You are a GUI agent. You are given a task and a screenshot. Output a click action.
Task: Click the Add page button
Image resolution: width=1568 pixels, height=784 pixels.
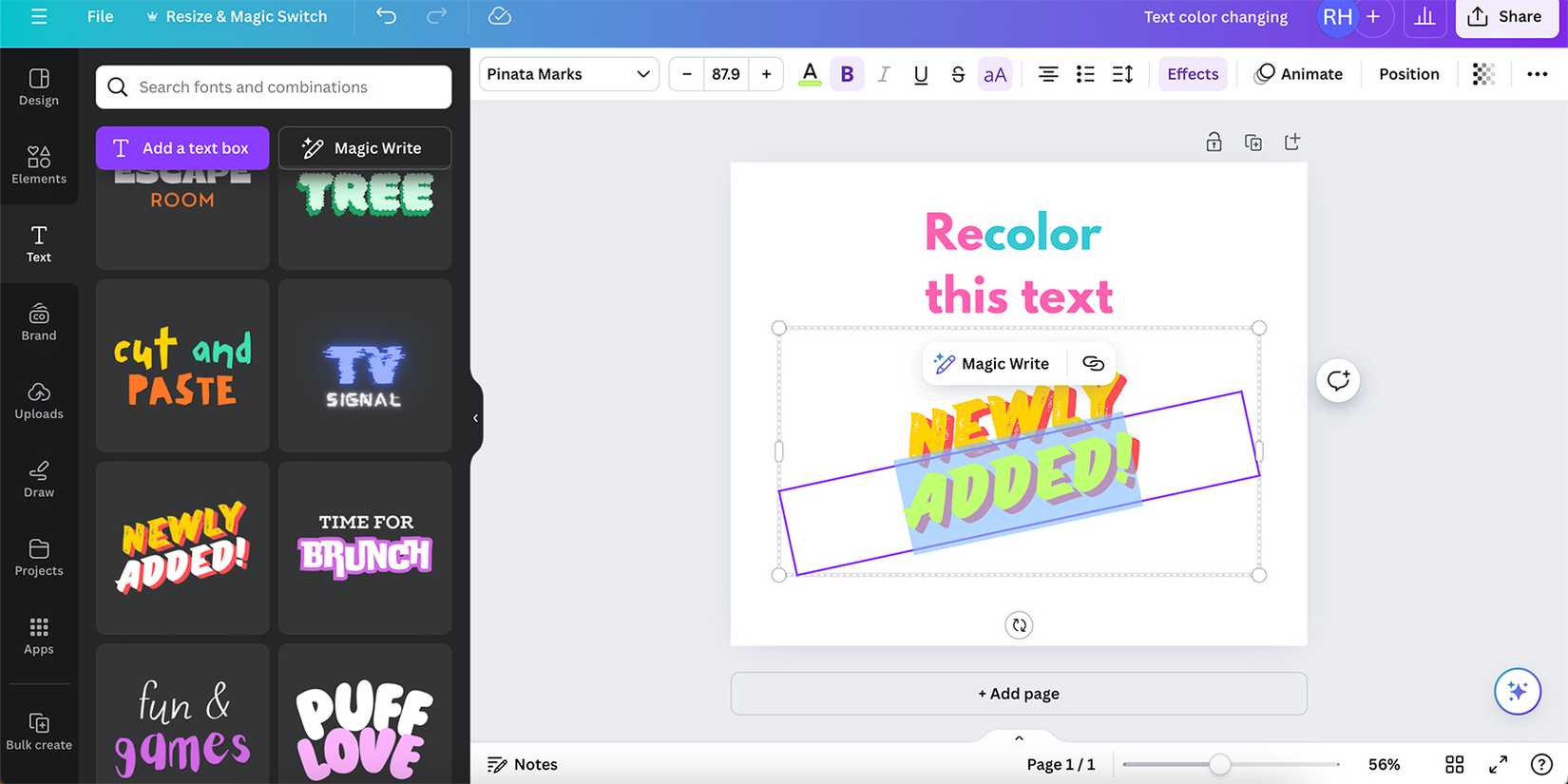pos(1018,694)
